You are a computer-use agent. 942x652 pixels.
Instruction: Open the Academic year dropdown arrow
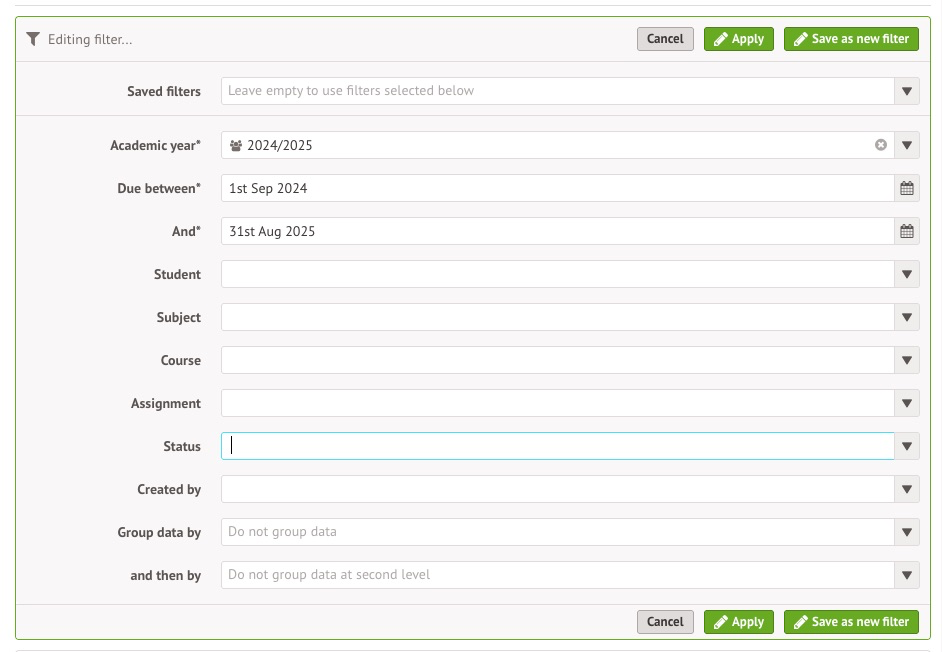906,145
